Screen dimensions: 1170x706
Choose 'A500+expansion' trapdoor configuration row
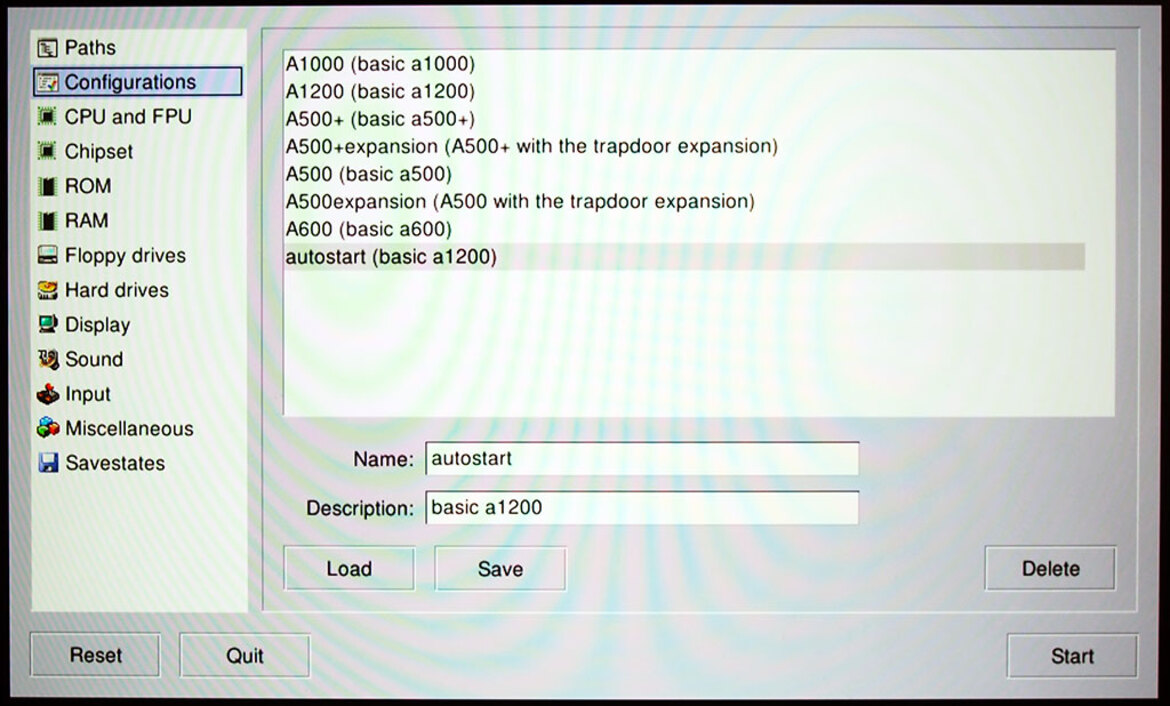click(x=684, y=146)
